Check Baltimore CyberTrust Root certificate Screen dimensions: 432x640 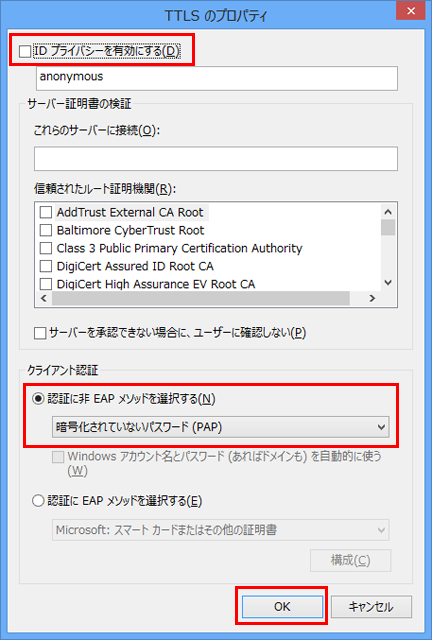point(46,230)
